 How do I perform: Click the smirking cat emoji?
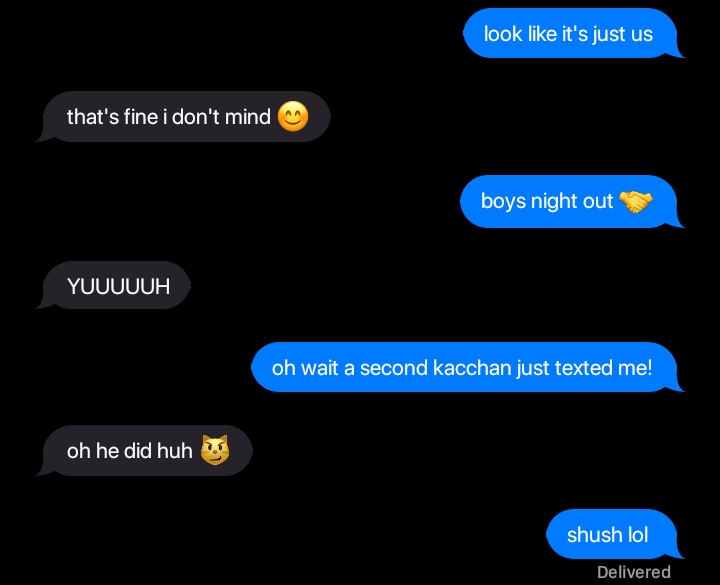(x=215, y=450)
